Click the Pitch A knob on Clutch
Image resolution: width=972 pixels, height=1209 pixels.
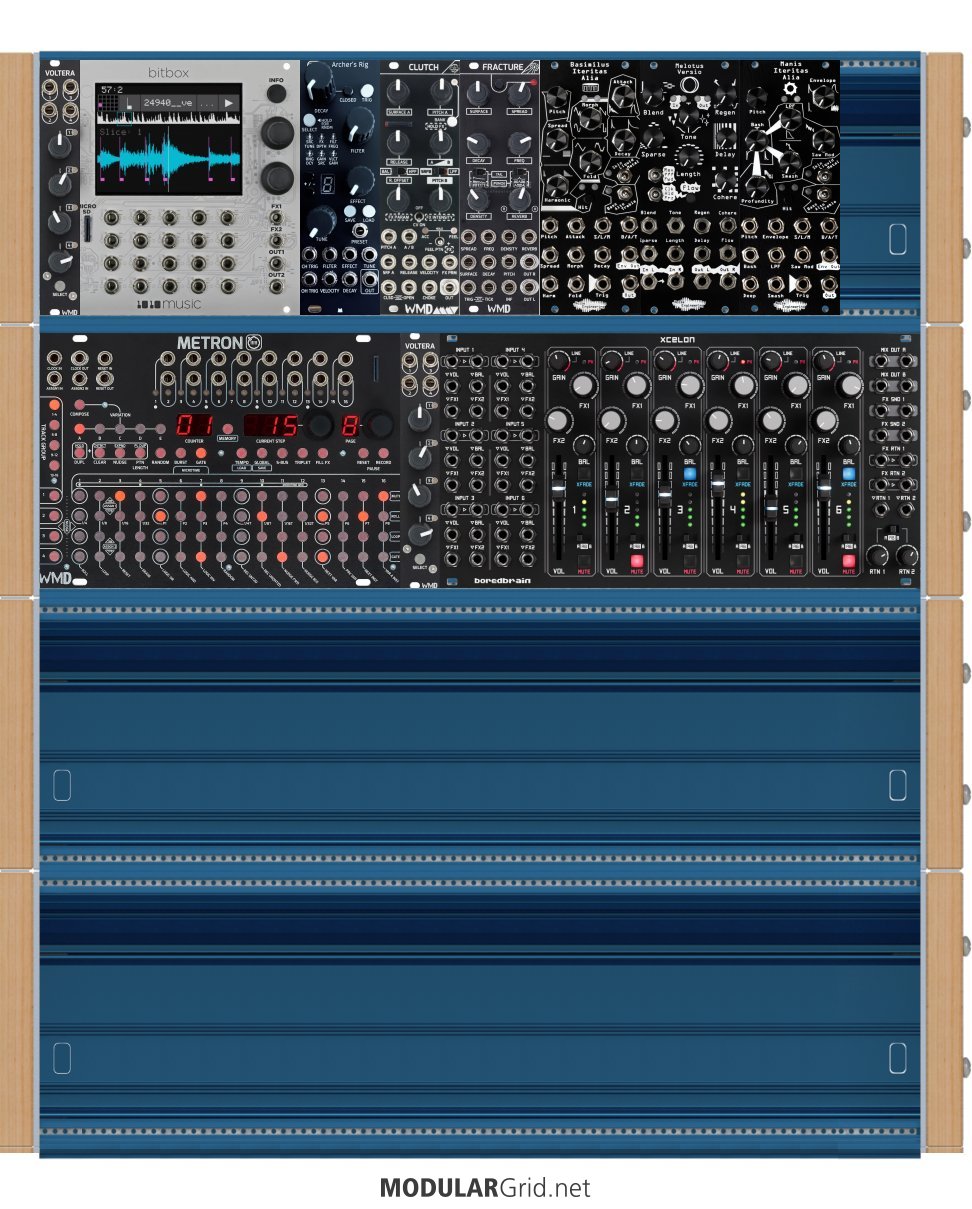tap(441, 91)
